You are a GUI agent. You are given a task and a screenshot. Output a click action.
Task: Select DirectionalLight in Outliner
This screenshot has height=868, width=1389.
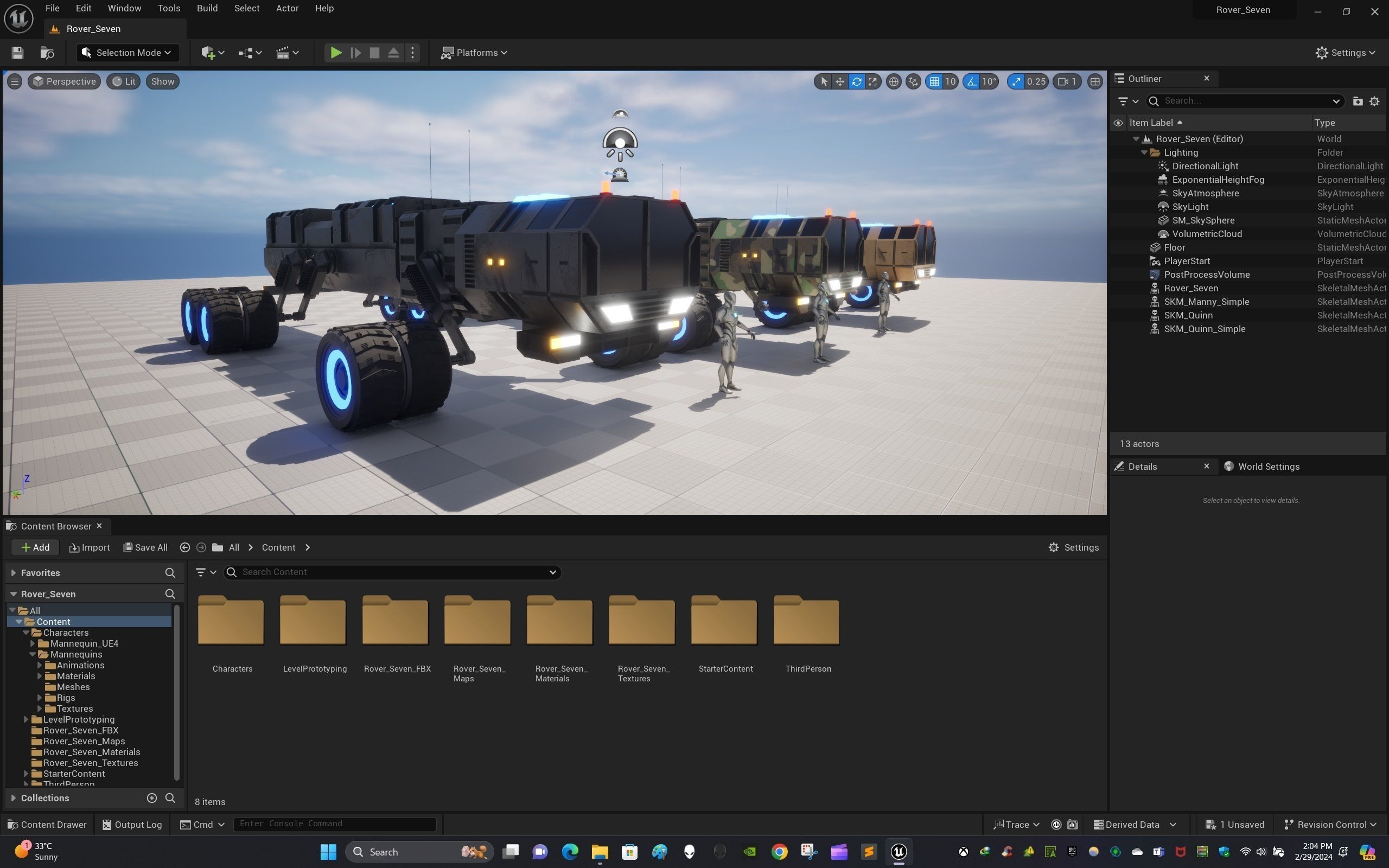coord(1205,166)
